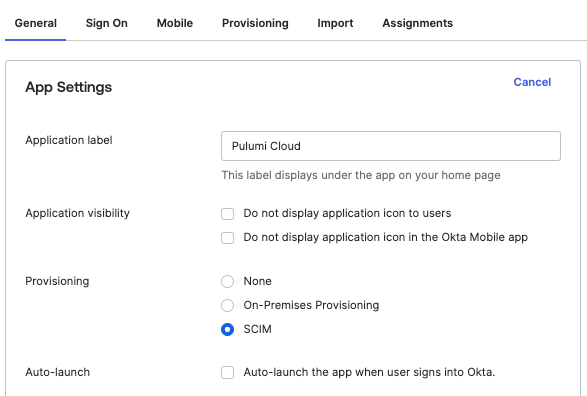
Task: Click the 'App Settings' heading
Action: (x=69, y=87)
